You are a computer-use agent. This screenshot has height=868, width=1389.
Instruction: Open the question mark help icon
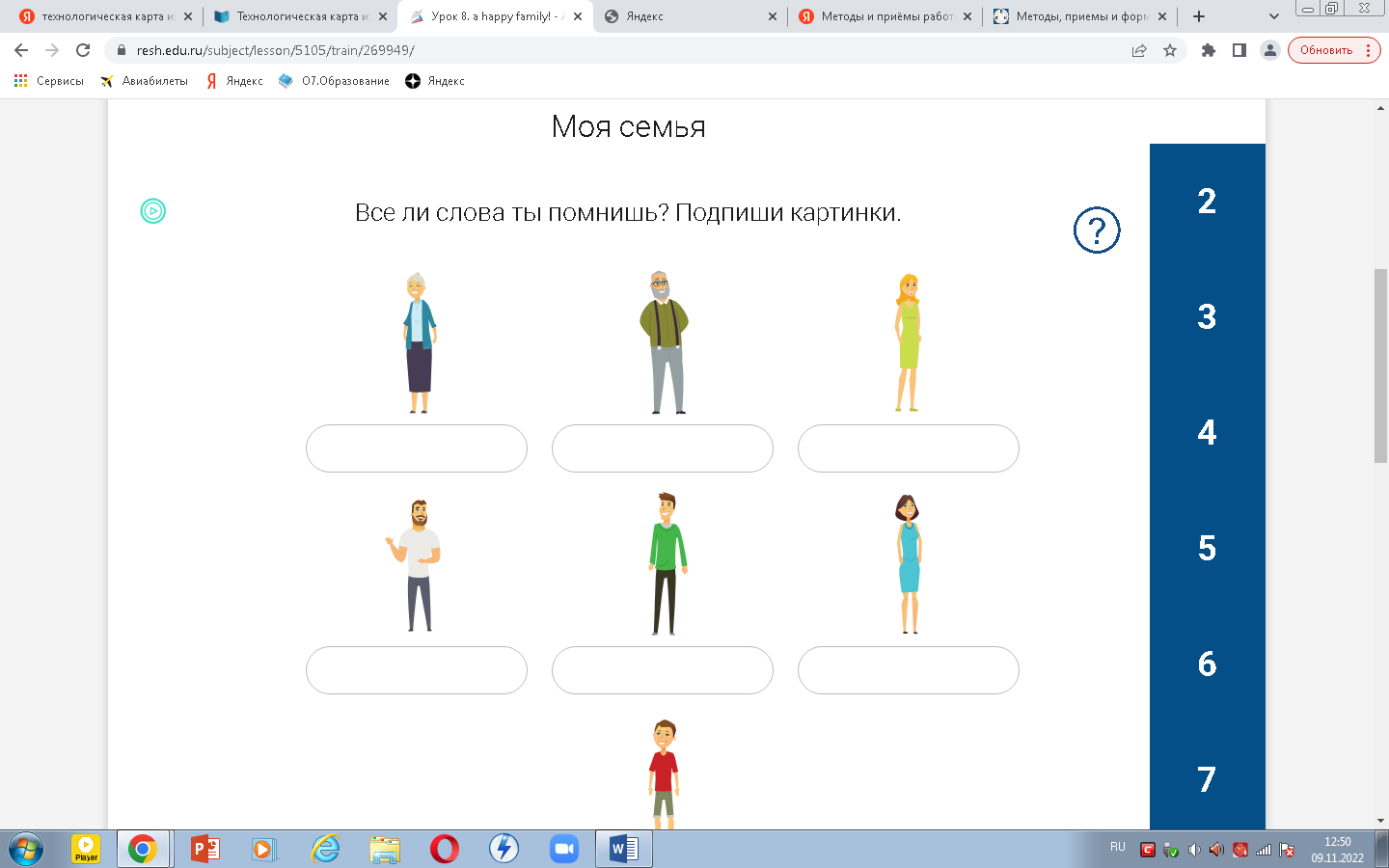(x=1097, y=230)
